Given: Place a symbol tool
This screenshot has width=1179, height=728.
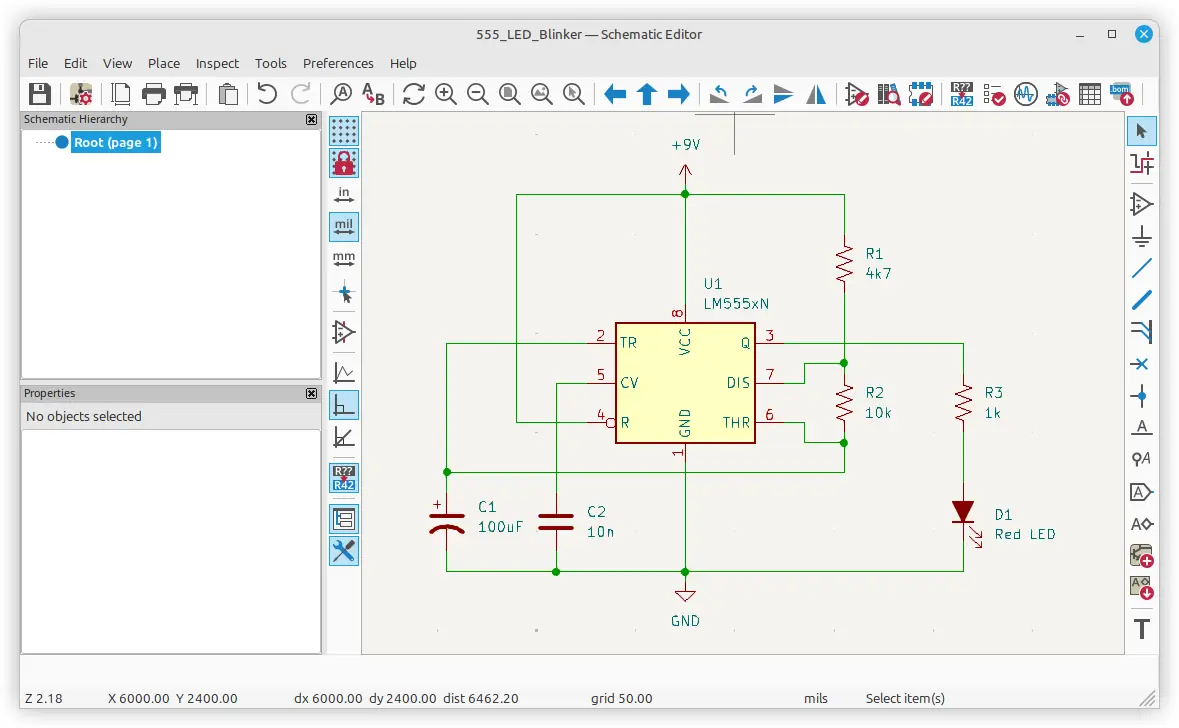Looking at the screenshot, I should tap(1141, 204).
